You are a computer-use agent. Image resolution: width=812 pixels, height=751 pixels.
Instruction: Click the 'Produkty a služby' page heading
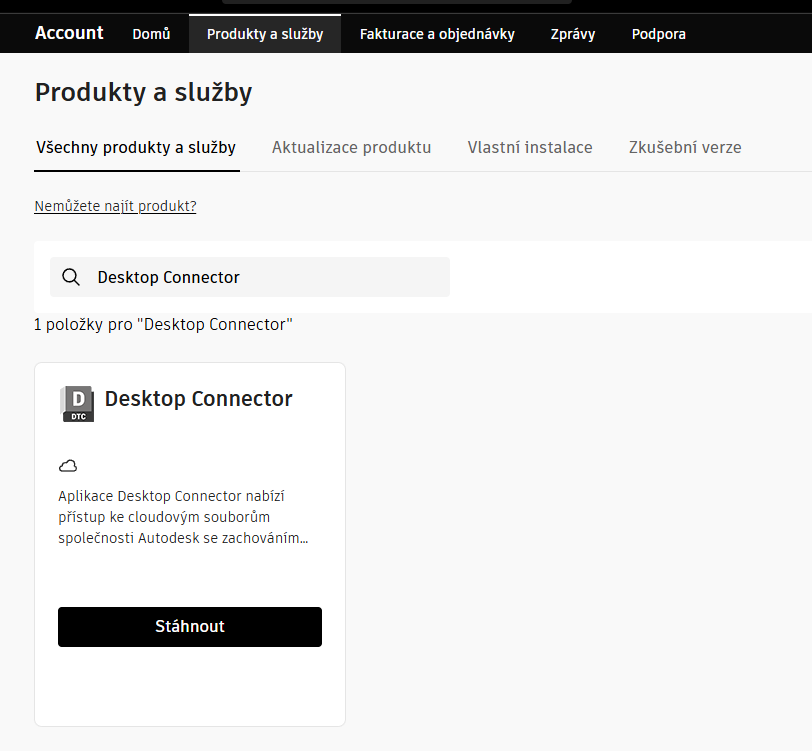(143, 93)
